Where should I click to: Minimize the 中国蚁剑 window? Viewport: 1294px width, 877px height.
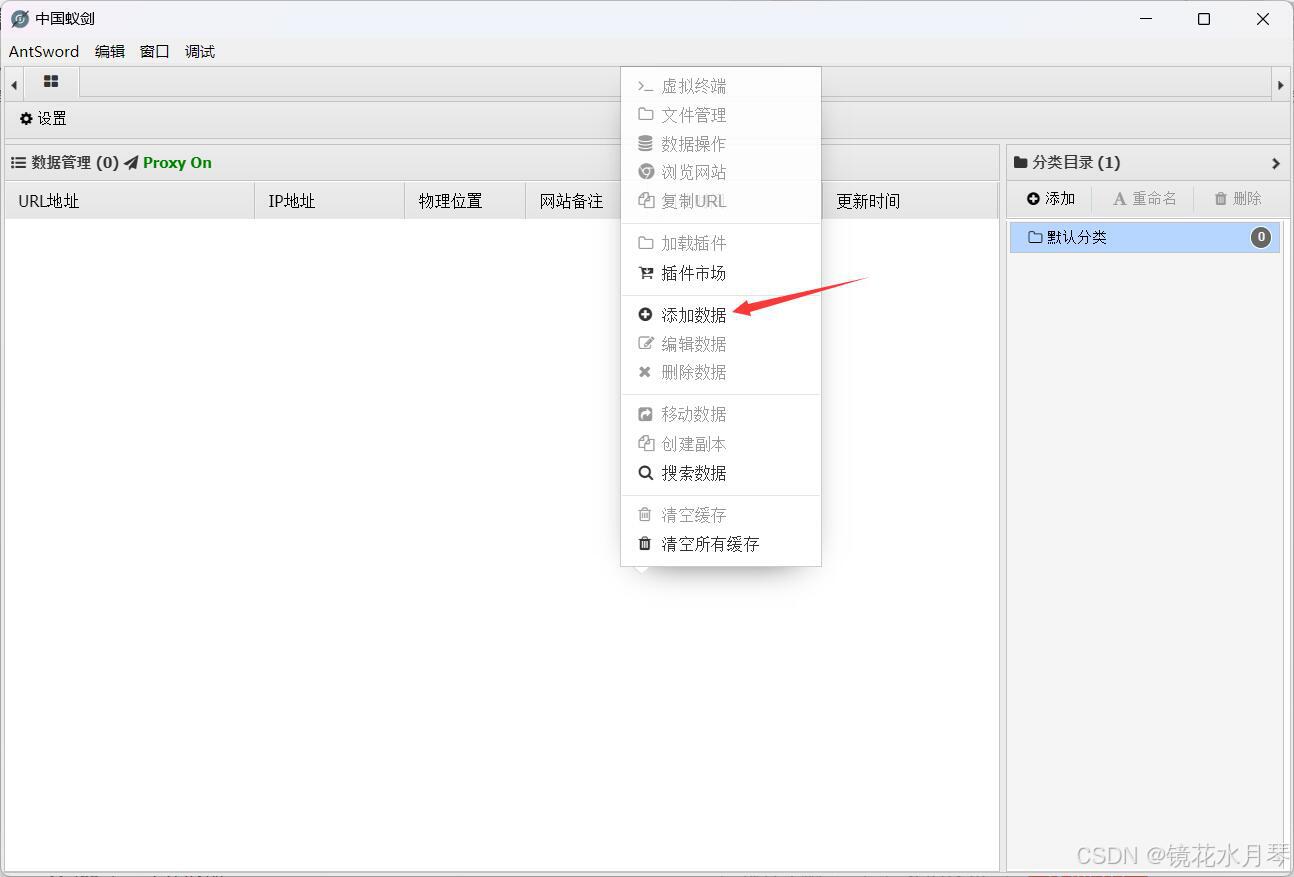click(1146, 19)
